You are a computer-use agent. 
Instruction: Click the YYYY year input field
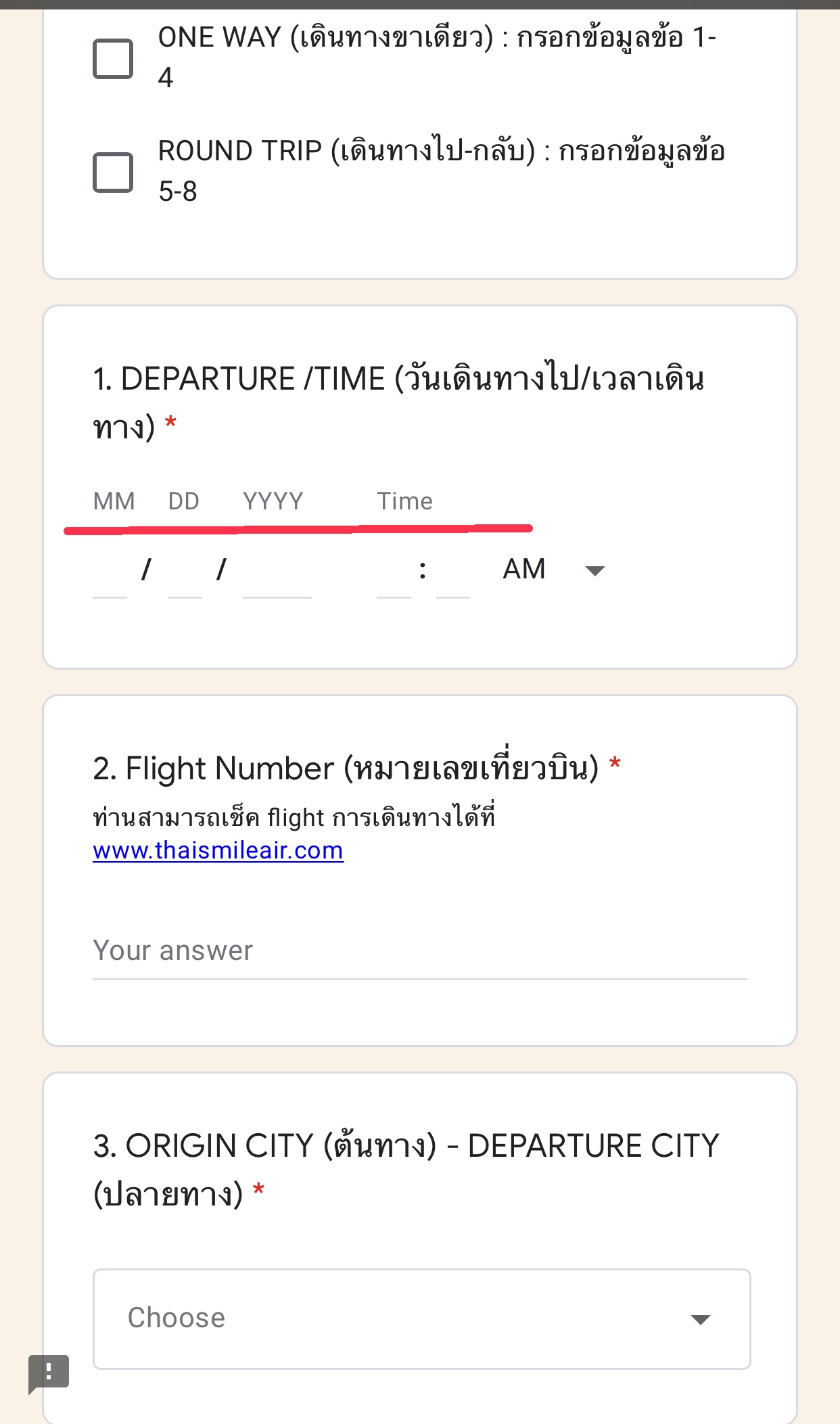277,572
